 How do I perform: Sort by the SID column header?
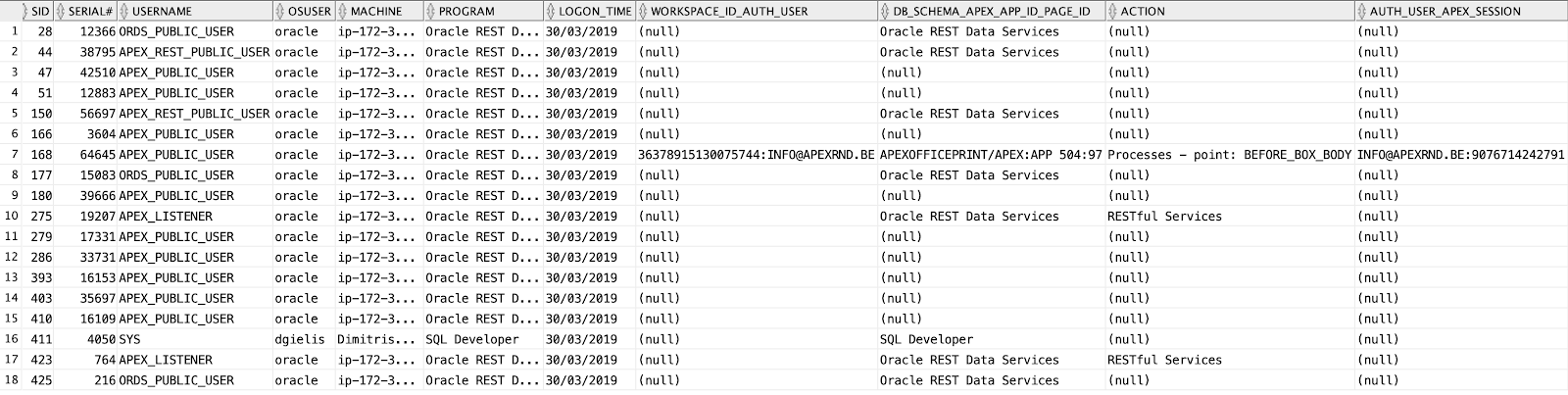point(40,11)
